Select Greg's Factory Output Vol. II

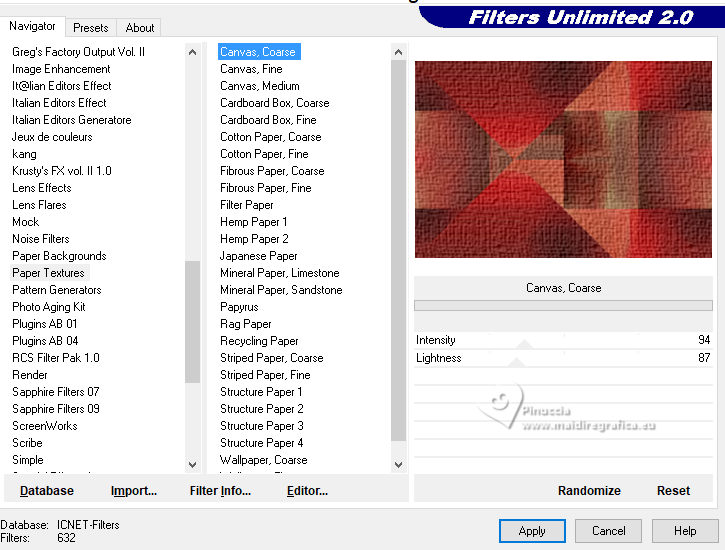click(78, 52)
